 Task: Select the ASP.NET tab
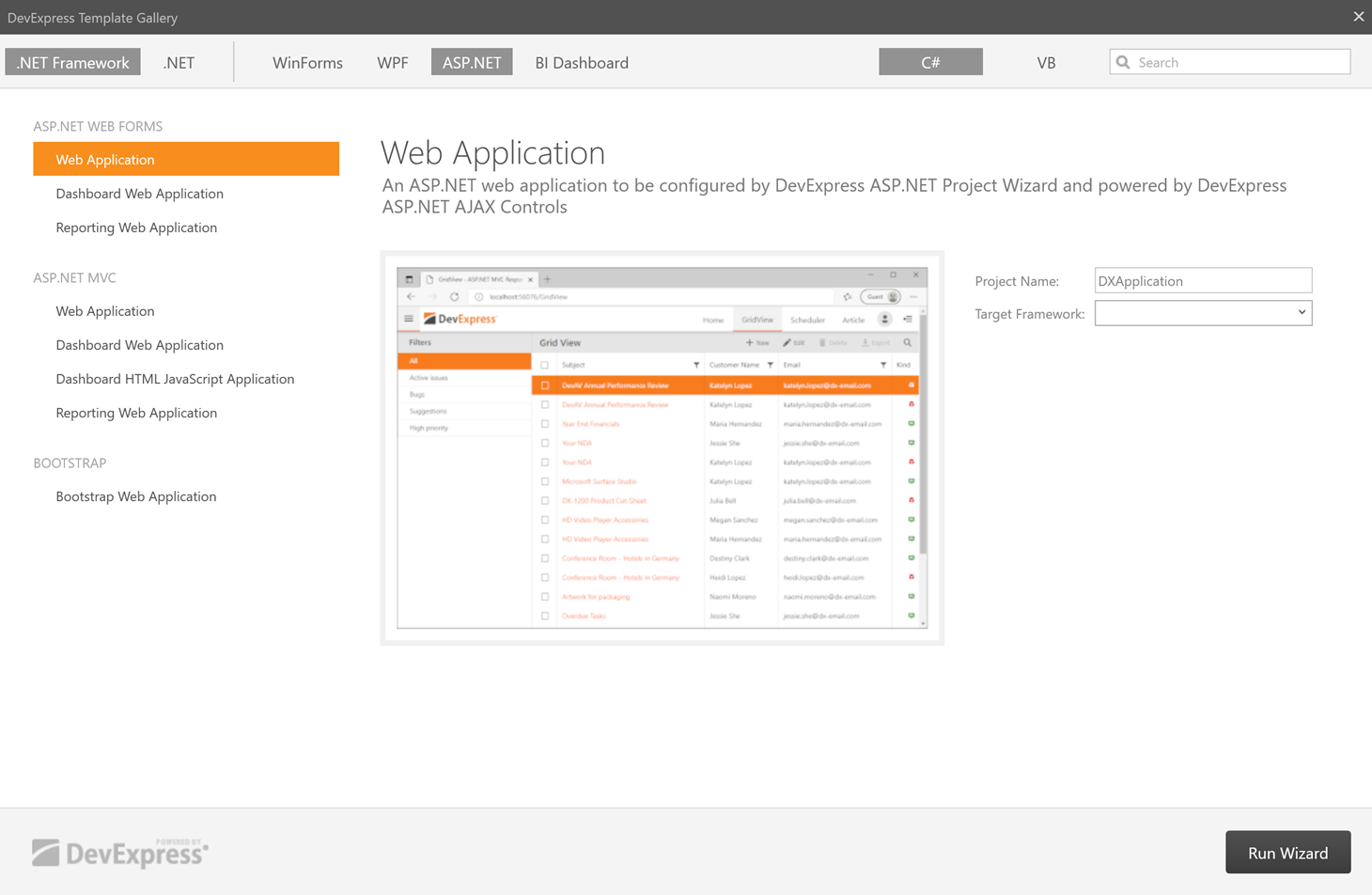(x=472, y=62)
